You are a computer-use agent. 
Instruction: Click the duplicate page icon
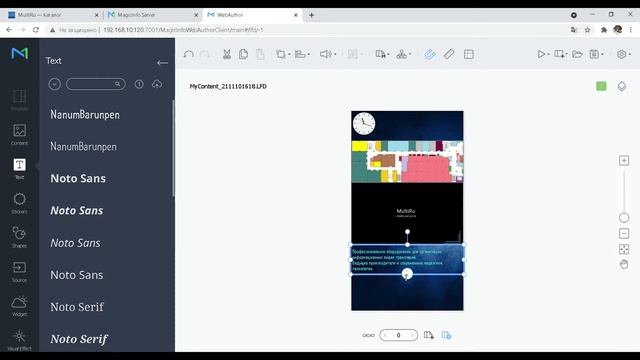pos(446,335)
